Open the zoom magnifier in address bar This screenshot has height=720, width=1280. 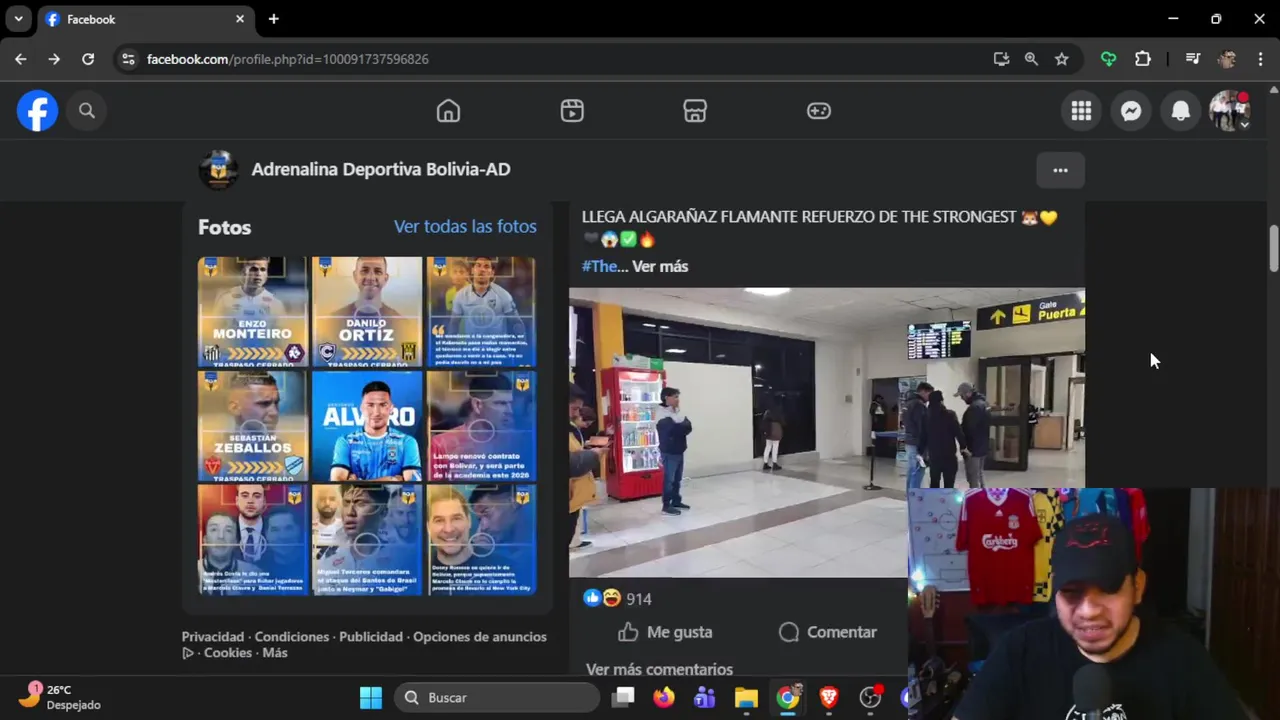(x=1031, y=59)
